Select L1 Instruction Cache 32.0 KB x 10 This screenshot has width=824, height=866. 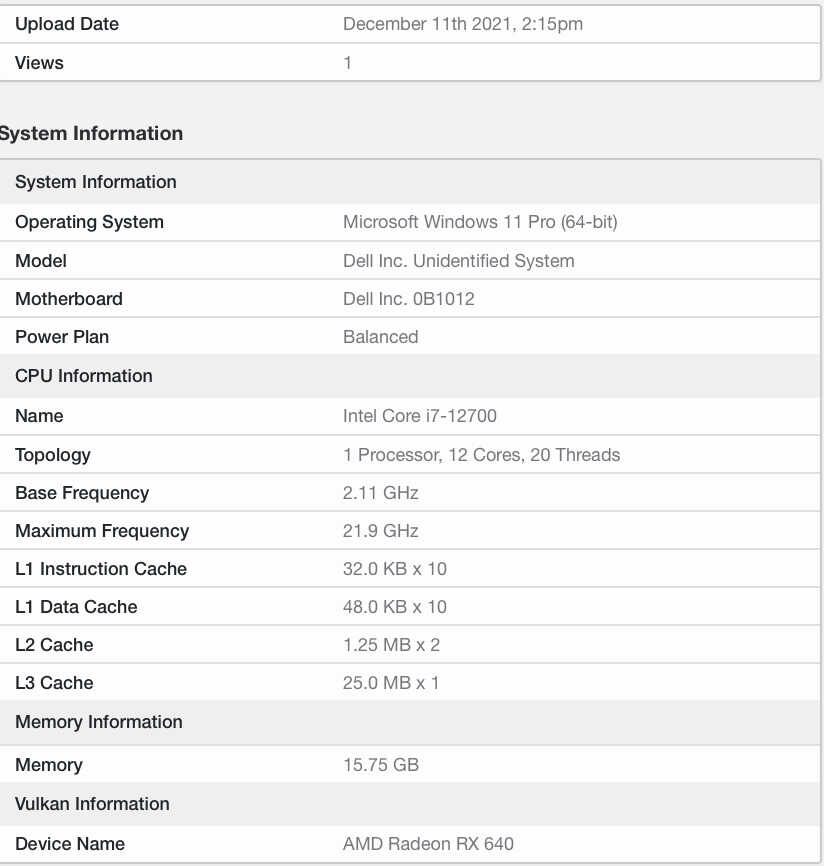[394, 569]
